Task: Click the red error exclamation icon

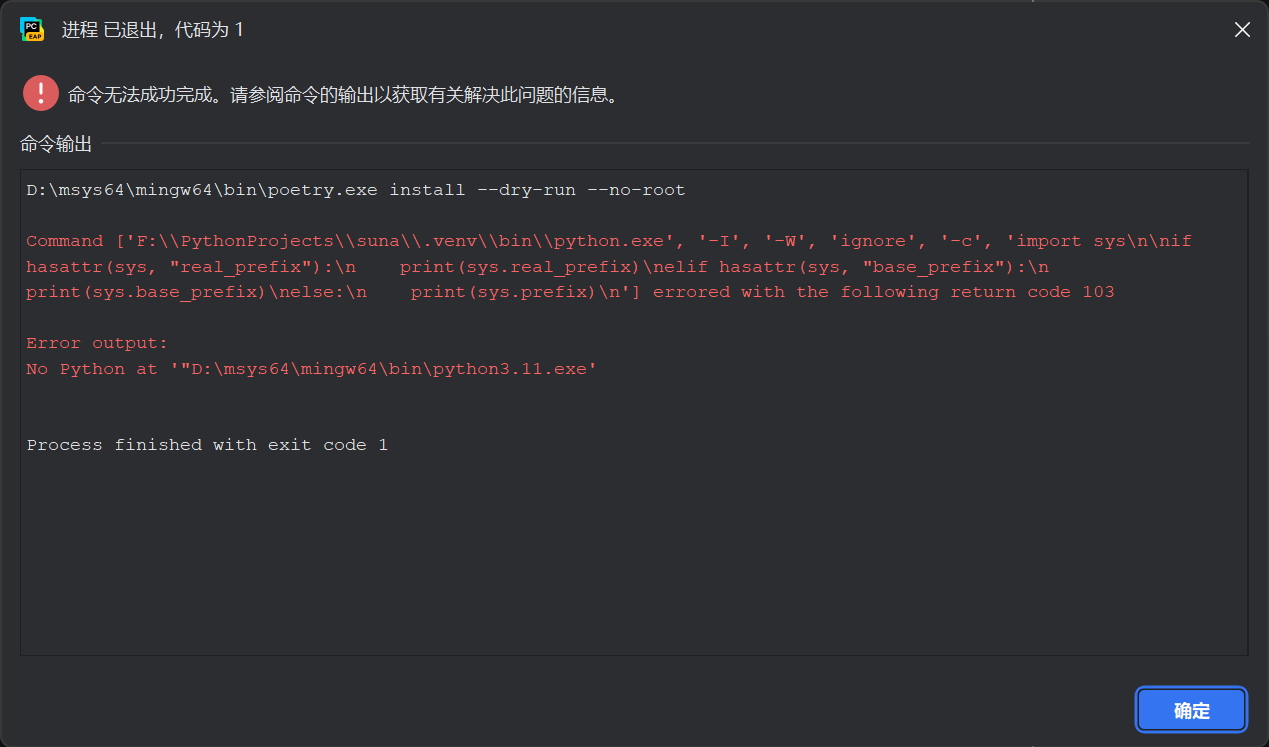Action: [x=41, y=94]
